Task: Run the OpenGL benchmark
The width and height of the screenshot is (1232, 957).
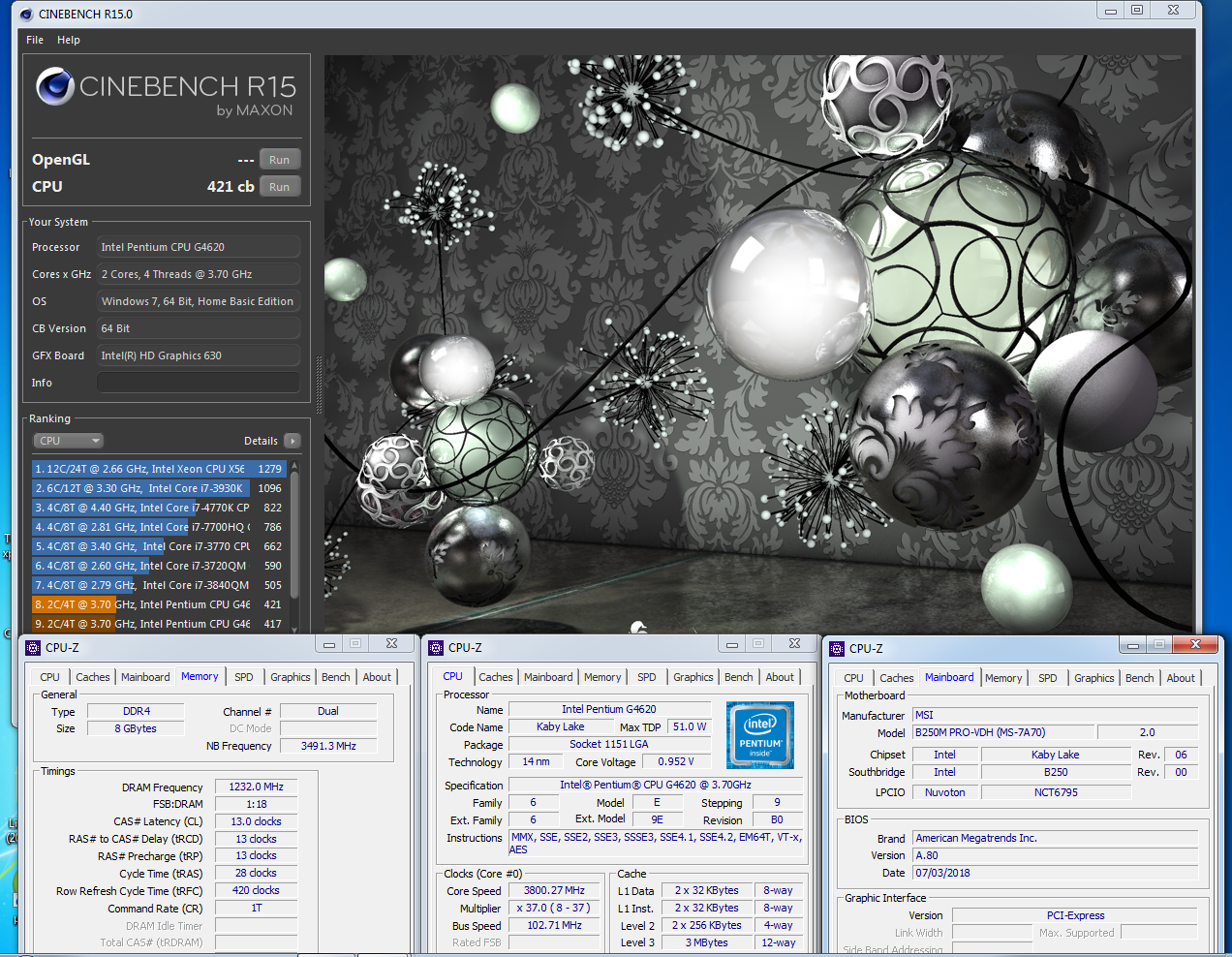Action: (x=280, y=160)
